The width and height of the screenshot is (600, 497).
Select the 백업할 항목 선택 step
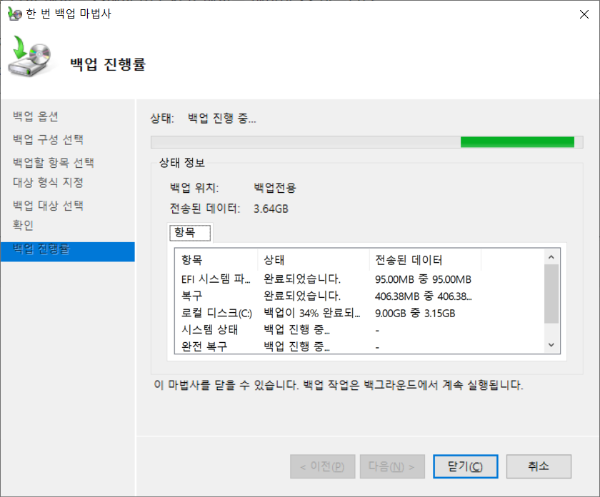coord(53,163)
